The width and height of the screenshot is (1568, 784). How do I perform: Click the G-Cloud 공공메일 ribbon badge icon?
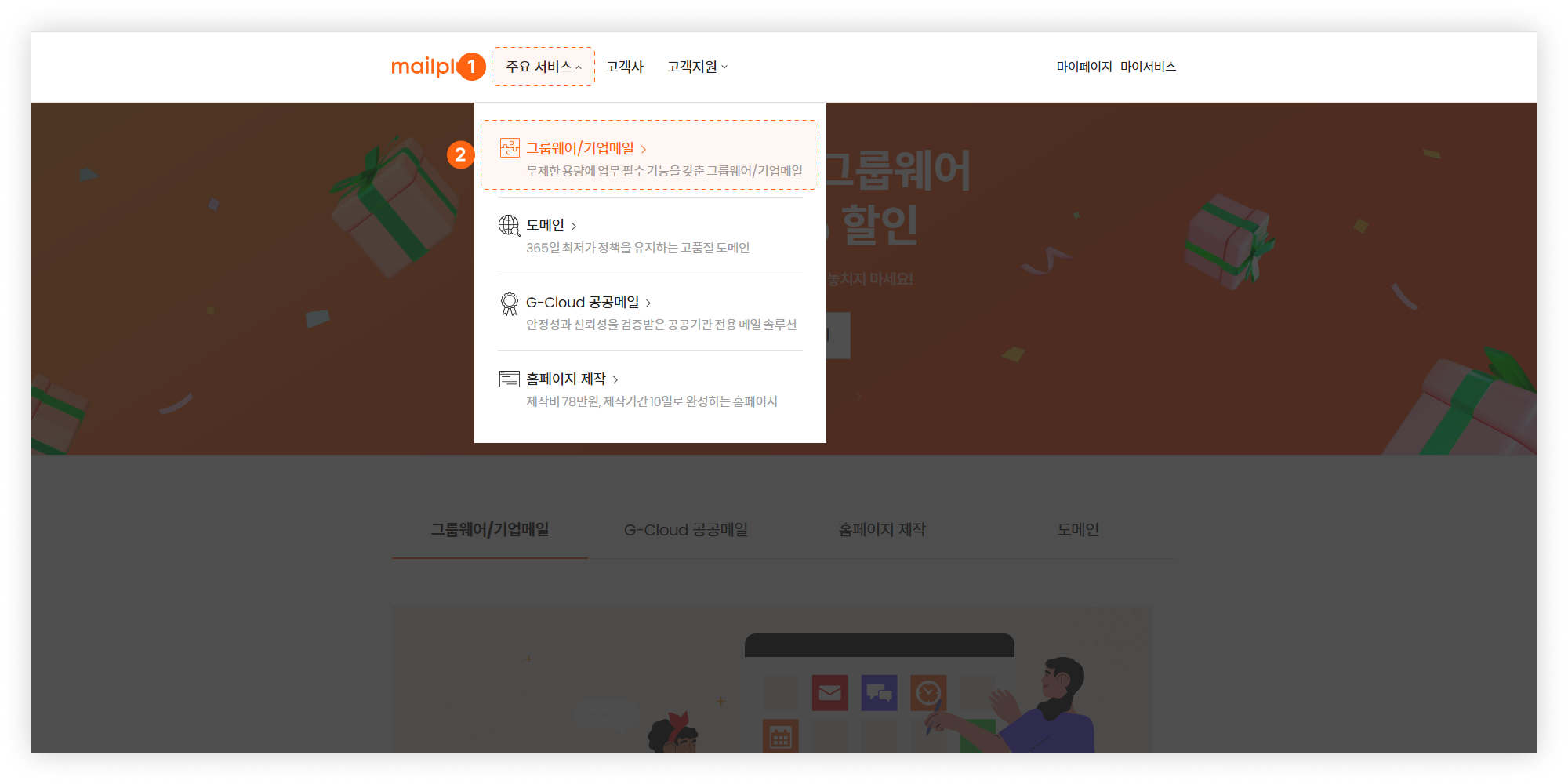(510, 303)
